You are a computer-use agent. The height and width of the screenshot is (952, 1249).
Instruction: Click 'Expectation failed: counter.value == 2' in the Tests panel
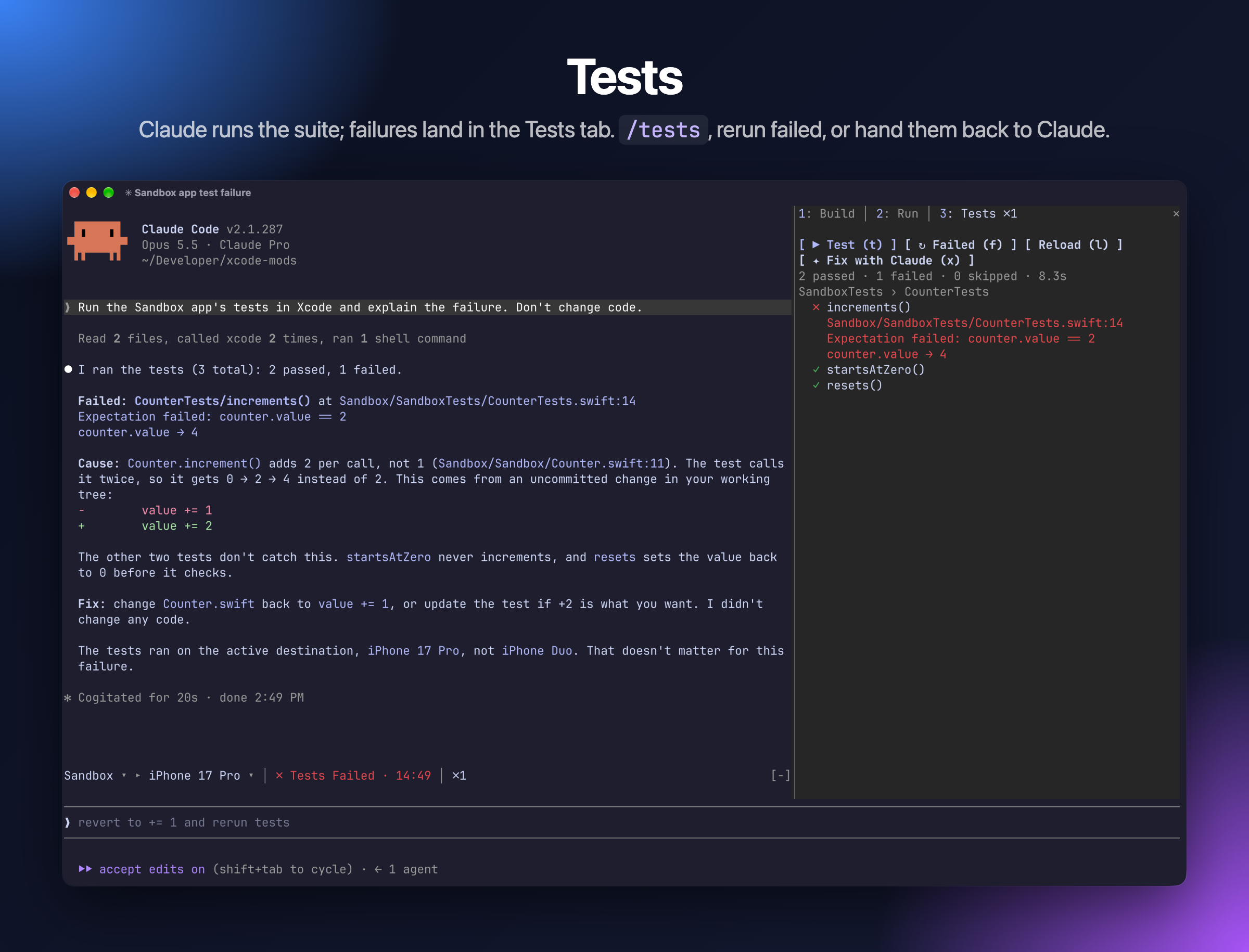coord(961,338)
